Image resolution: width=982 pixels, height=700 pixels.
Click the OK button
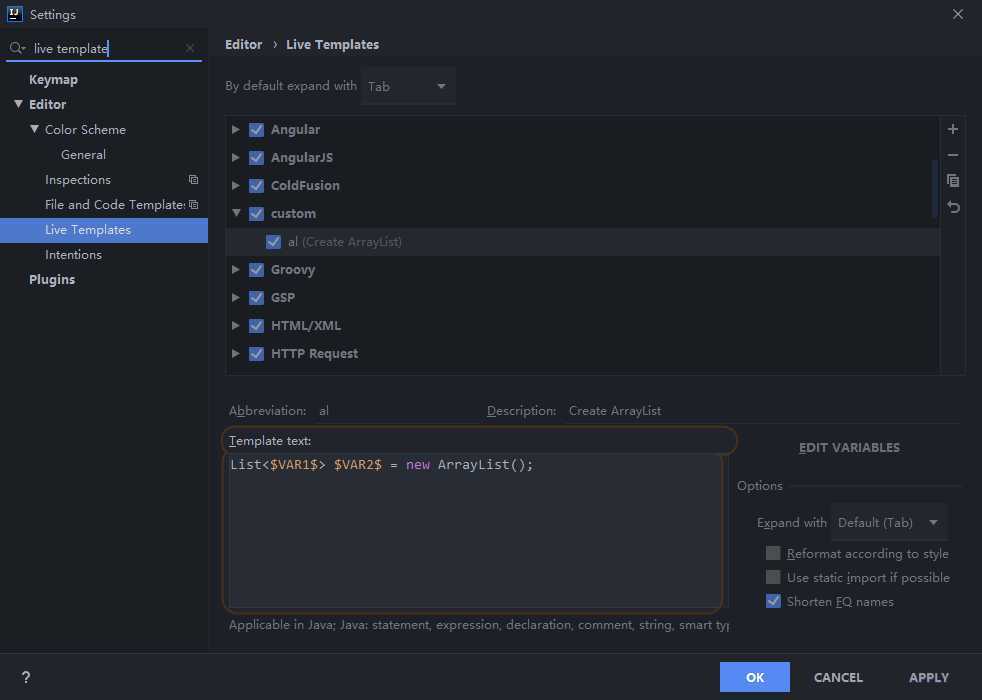[755, 677]
